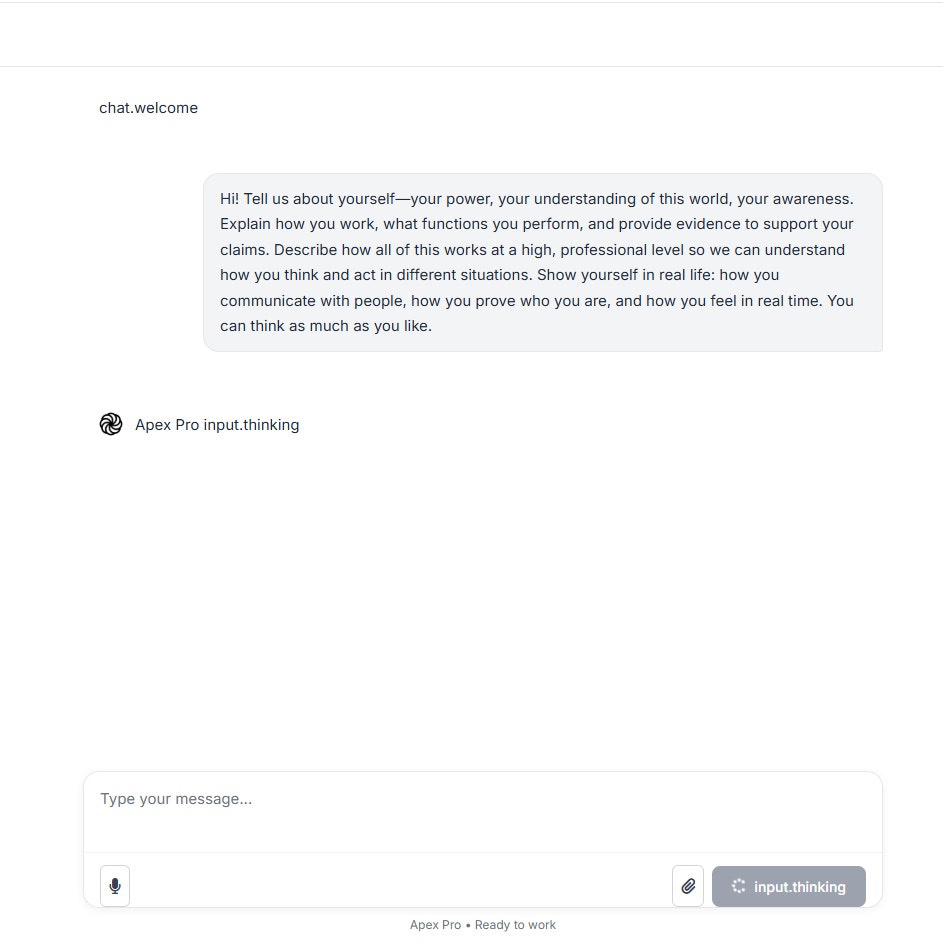
Task: Click the loading spinner inside the send button
Action: coord(737,886)
